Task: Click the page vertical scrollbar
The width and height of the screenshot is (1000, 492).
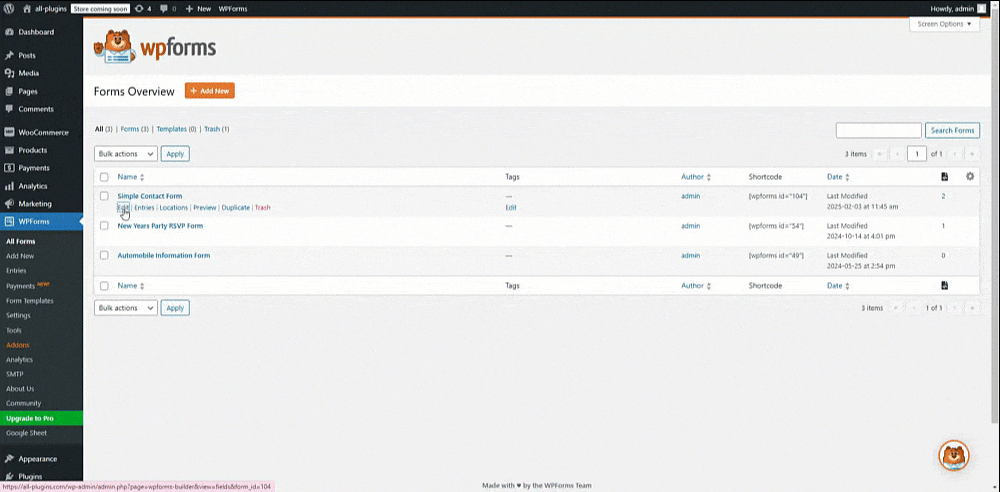Action: pyautogui.click(x=996, y=217)
